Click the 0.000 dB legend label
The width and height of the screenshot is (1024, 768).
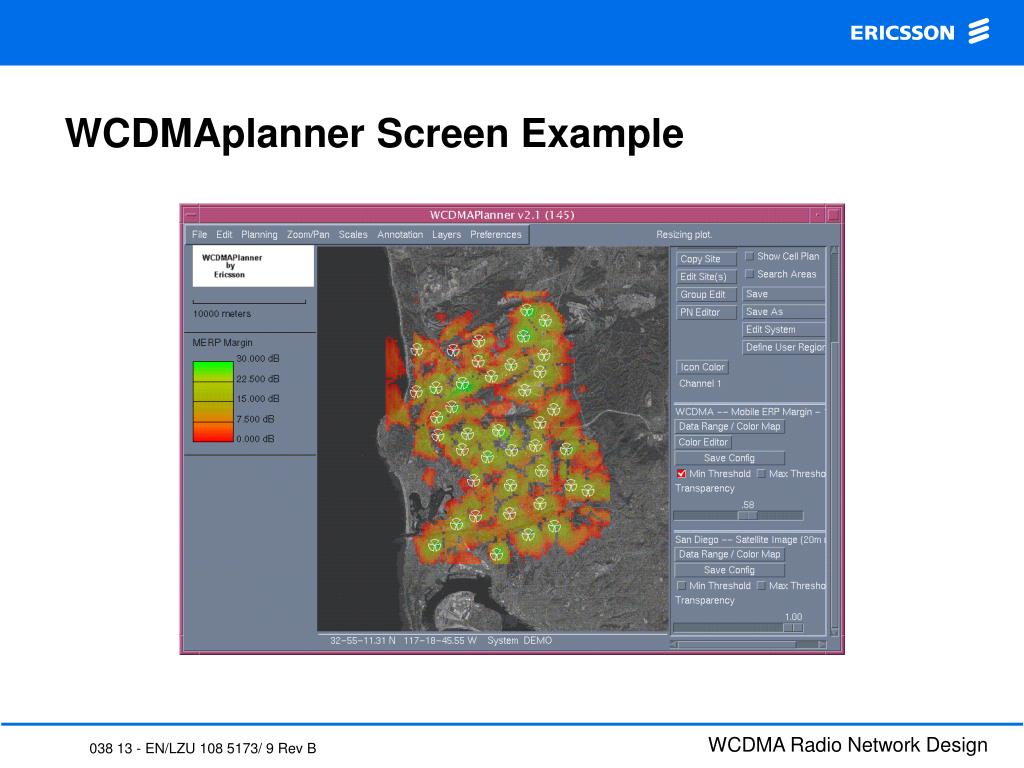click(x=255, y=439)
